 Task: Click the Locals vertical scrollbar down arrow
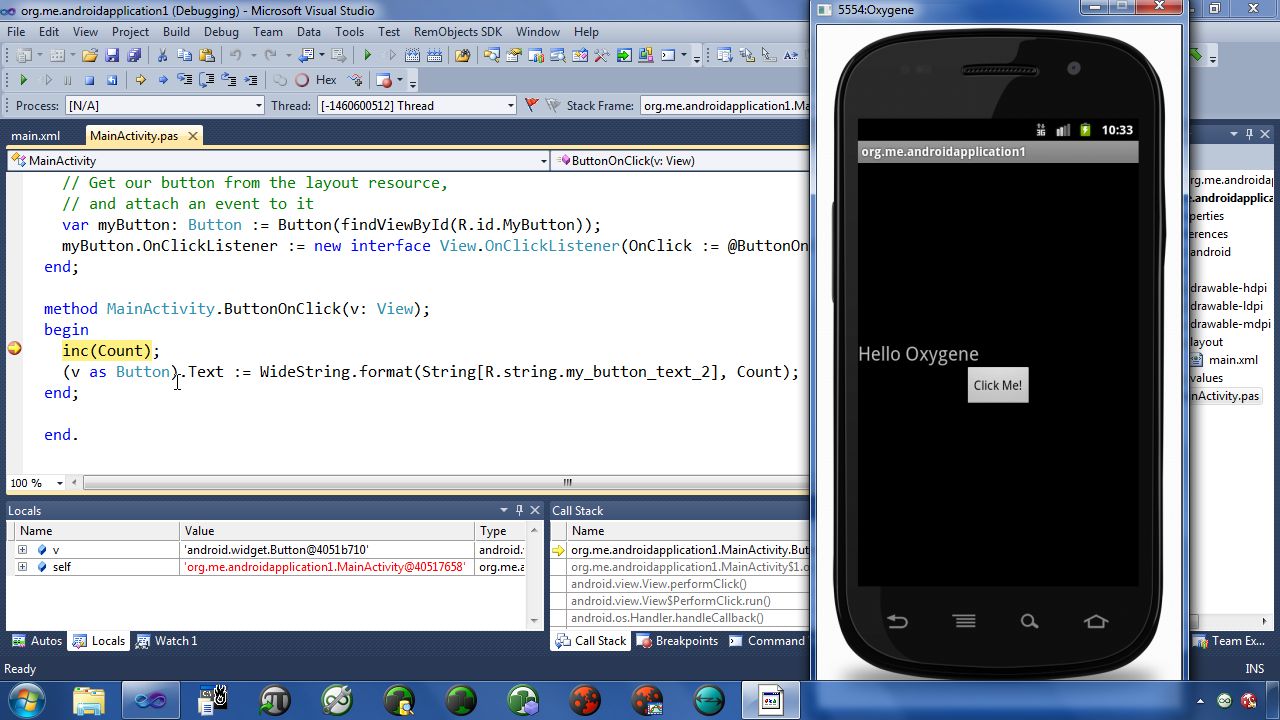535,620
